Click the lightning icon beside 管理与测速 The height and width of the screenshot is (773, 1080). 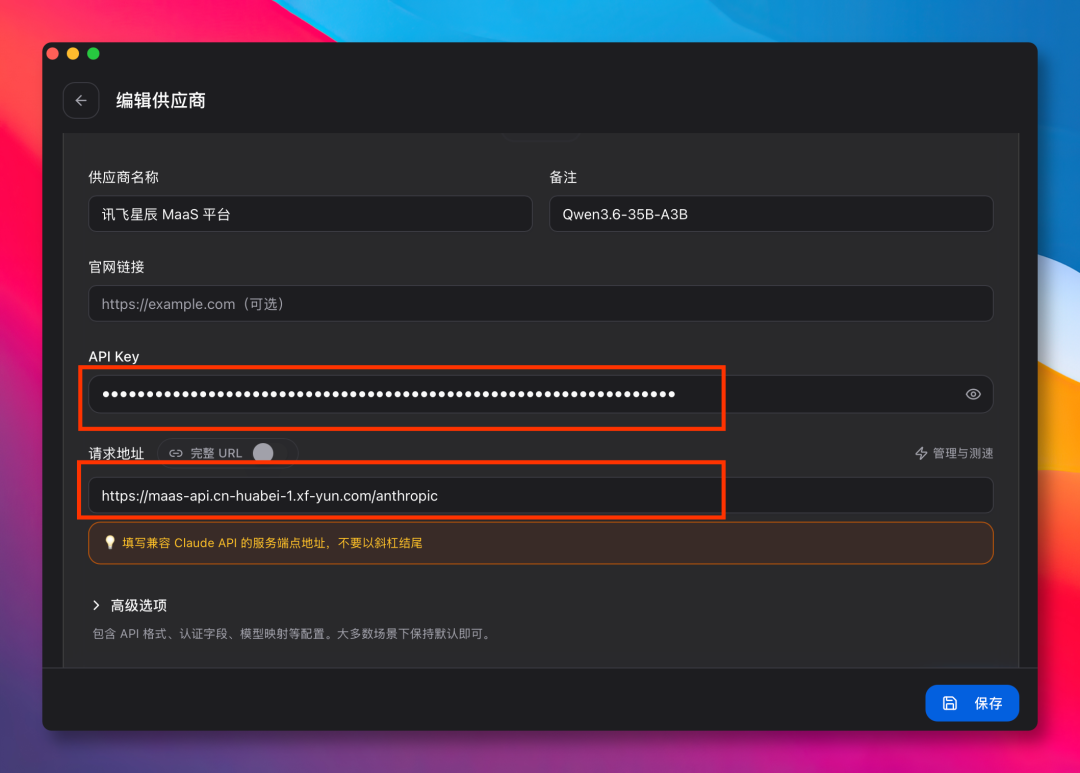921,453
